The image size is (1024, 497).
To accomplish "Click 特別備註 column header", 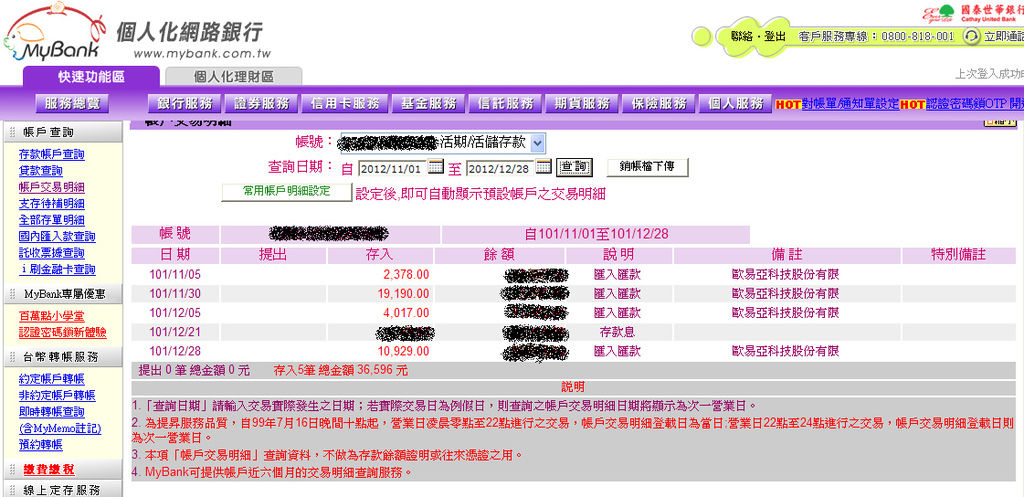I will click(958, 255).
